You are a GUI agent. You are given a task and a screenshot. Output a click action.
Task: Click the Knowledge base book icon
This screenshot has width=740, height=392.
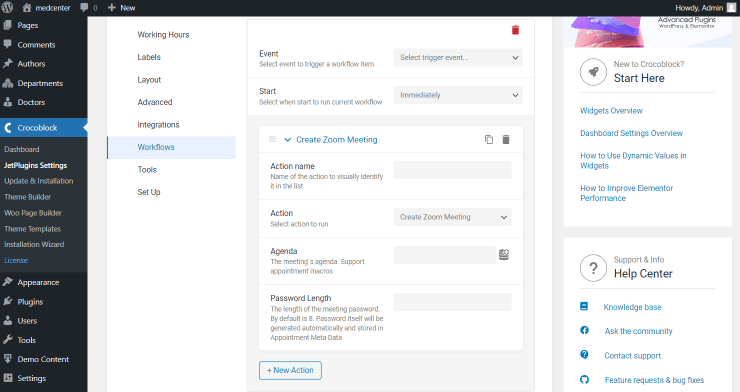pyautogui.click(x=584, y=306)
